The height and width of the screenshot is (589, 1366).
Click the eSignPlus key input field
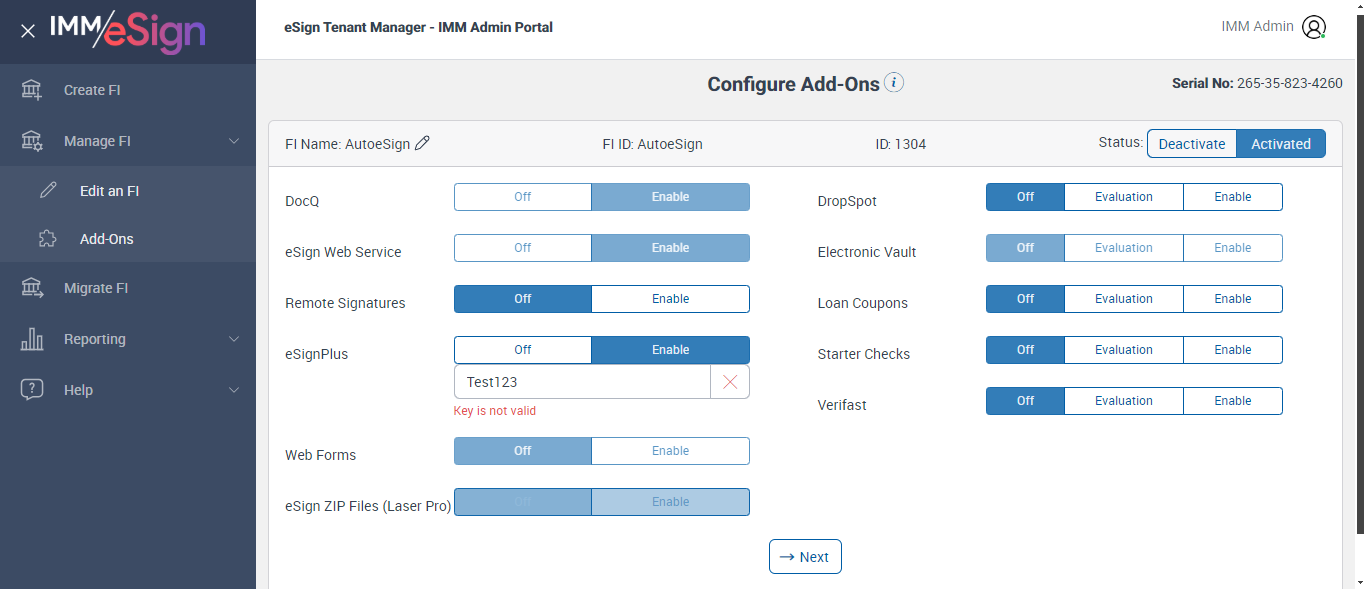pos(582,382)
